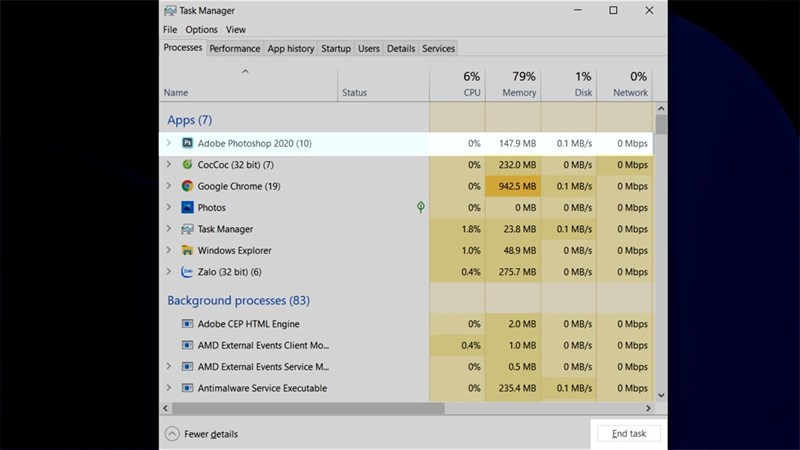The height and width of the screenshot is (450, 800).
Task: Click the horizontal scrollbar thumb
Action: point(308,408)
